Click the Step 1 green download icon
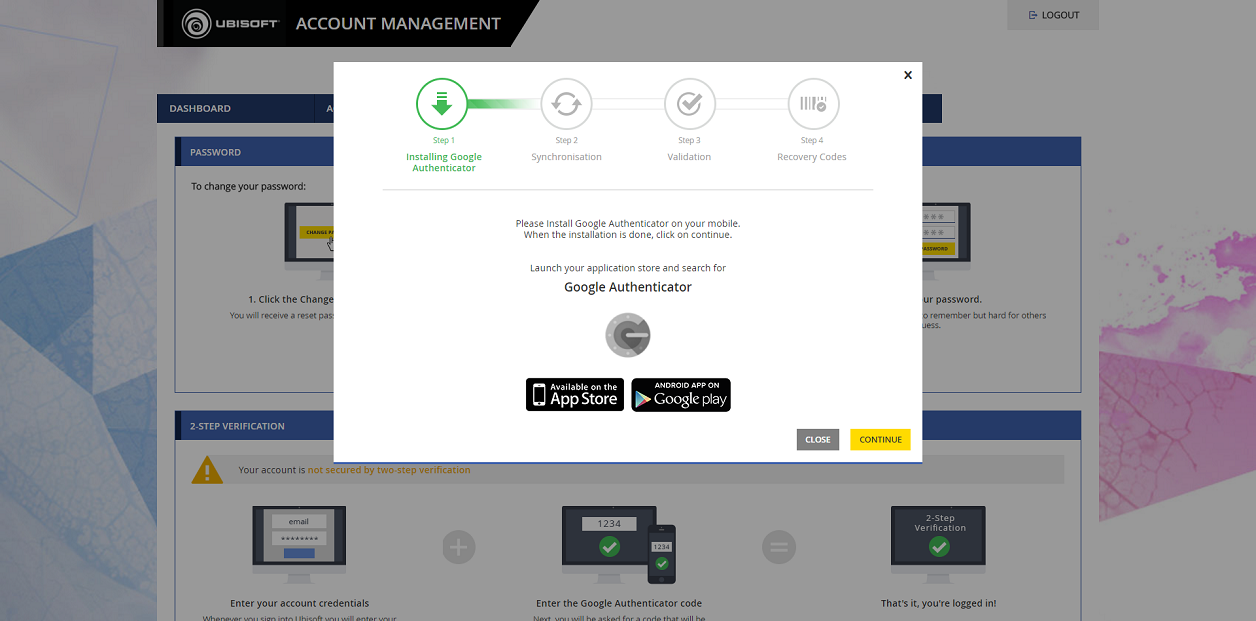This screenshot has width=1256, height=621. click(x=442, y=104)
